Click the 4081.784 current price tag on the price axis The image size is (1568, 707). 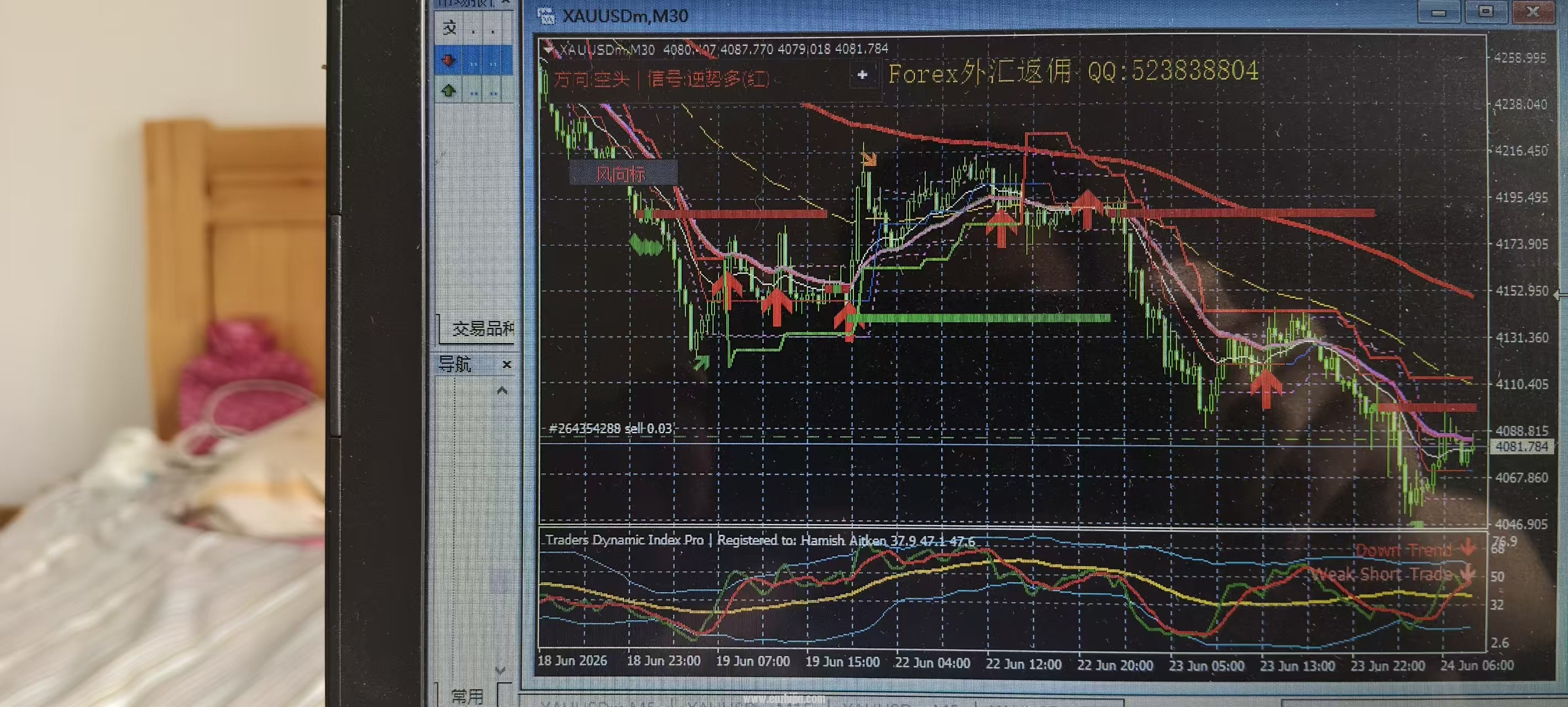tap(1522, 447)
